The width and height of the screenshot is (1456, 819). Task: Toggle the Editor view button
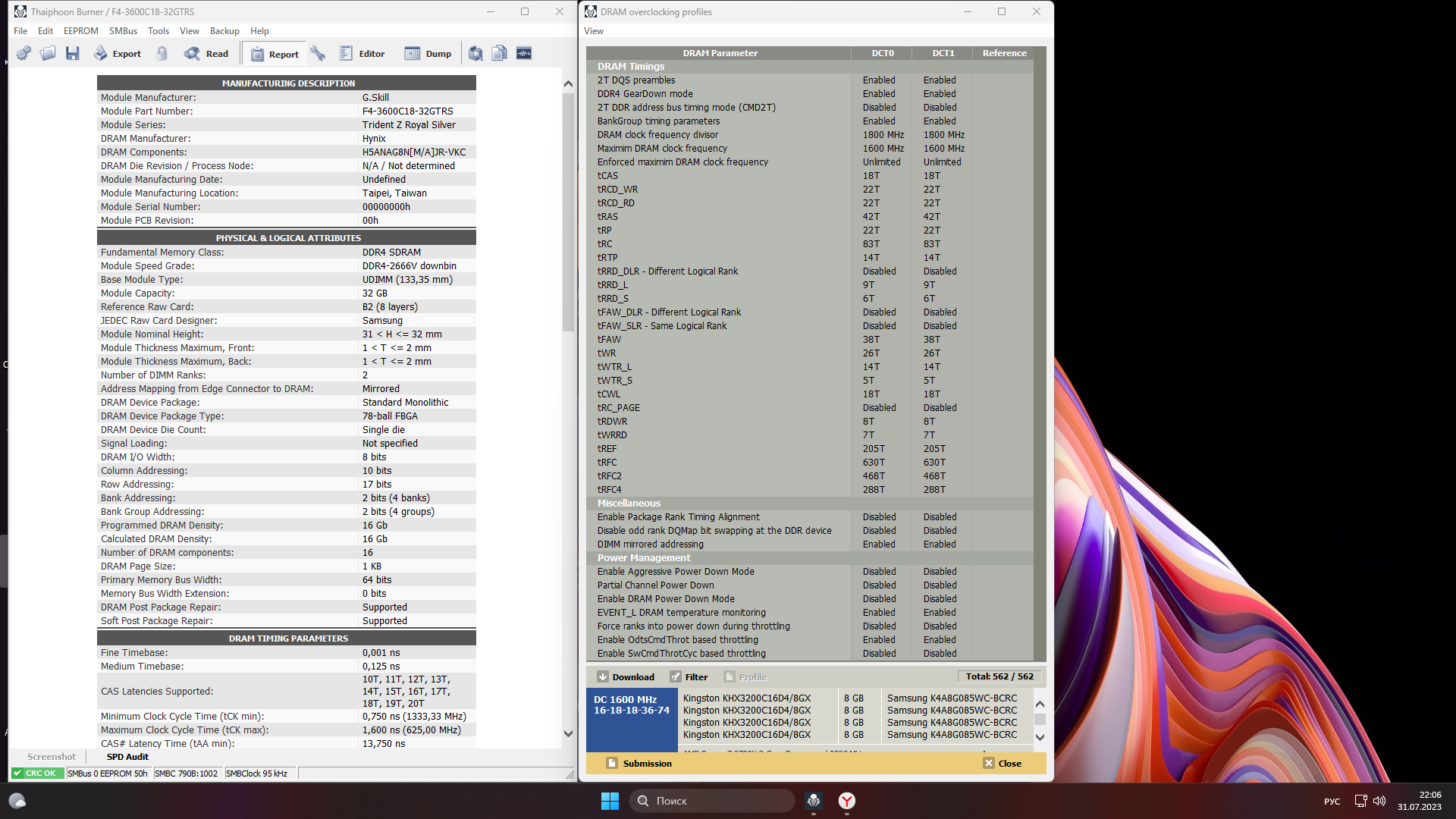tap(362, 54)
